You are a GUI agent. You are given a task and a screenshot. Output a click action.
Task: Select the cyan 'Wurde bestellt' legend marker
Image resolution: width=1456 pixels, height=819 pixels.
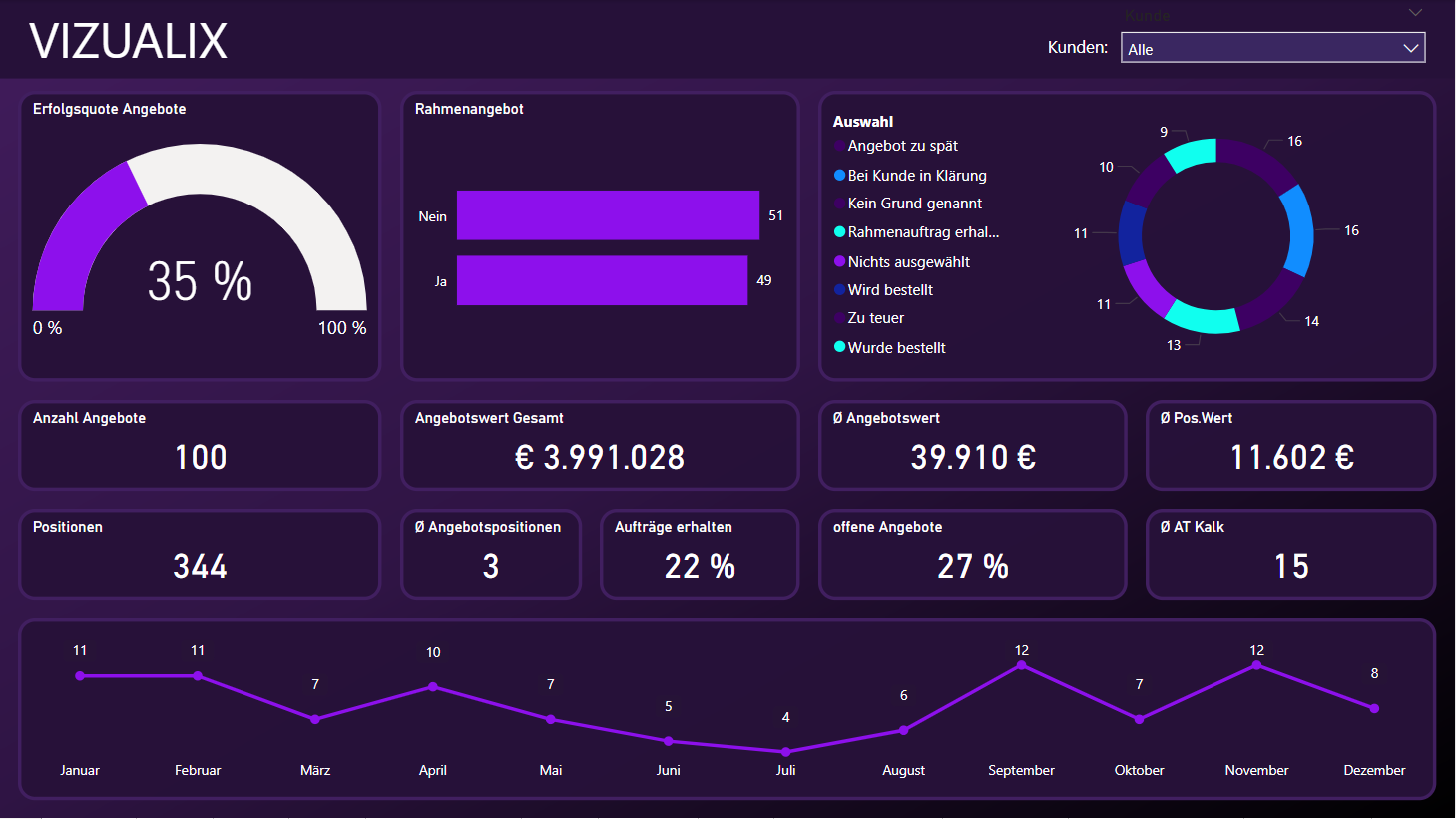pyautogui.click(x=839, y=347)
